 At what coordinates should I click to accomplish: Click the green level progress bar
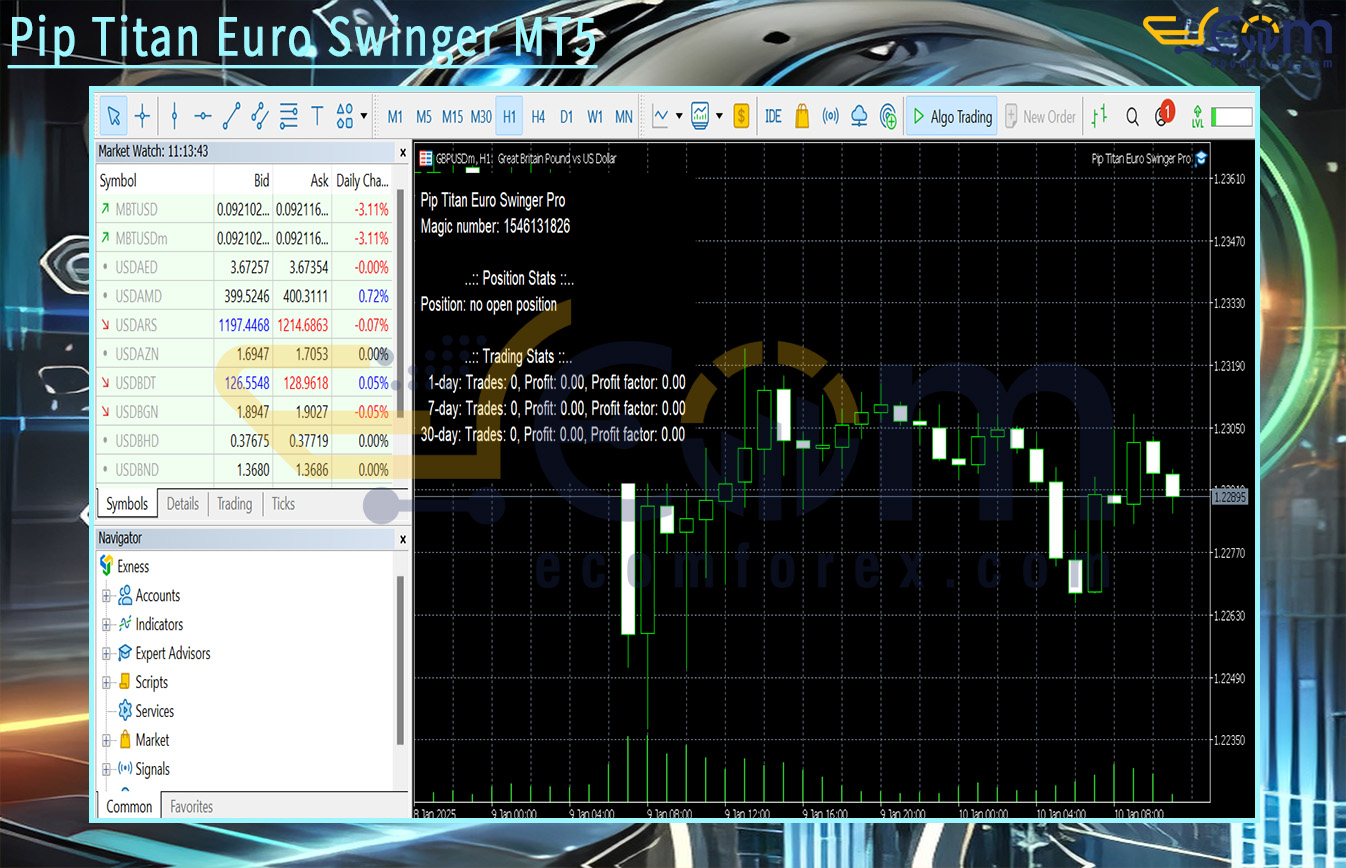pyautogui.click(x=1231, y=117)
